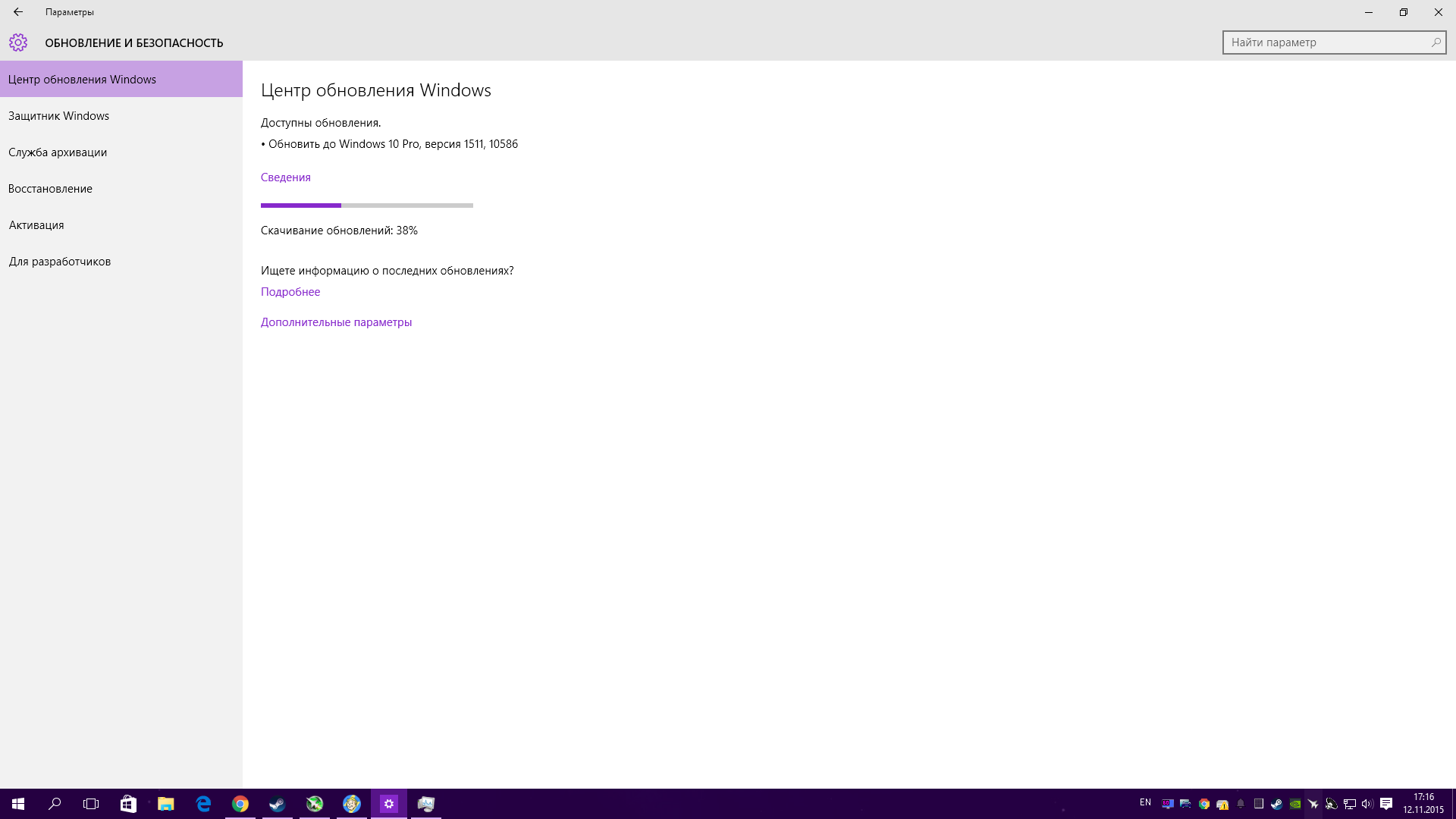Click the update download progress bar

(x=367, y=206)
